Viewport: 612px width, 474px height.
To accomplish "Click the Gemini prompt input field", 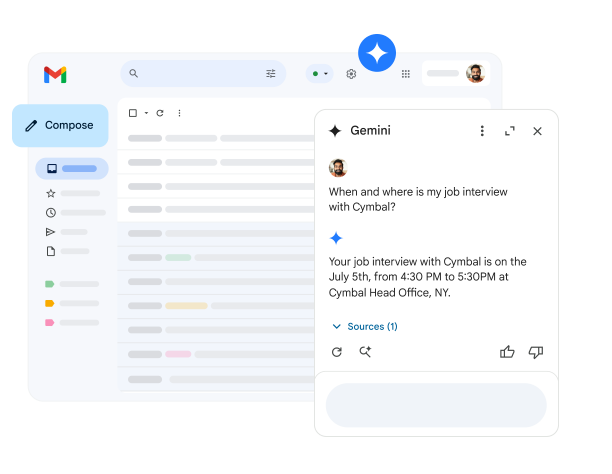I will 436,405.
